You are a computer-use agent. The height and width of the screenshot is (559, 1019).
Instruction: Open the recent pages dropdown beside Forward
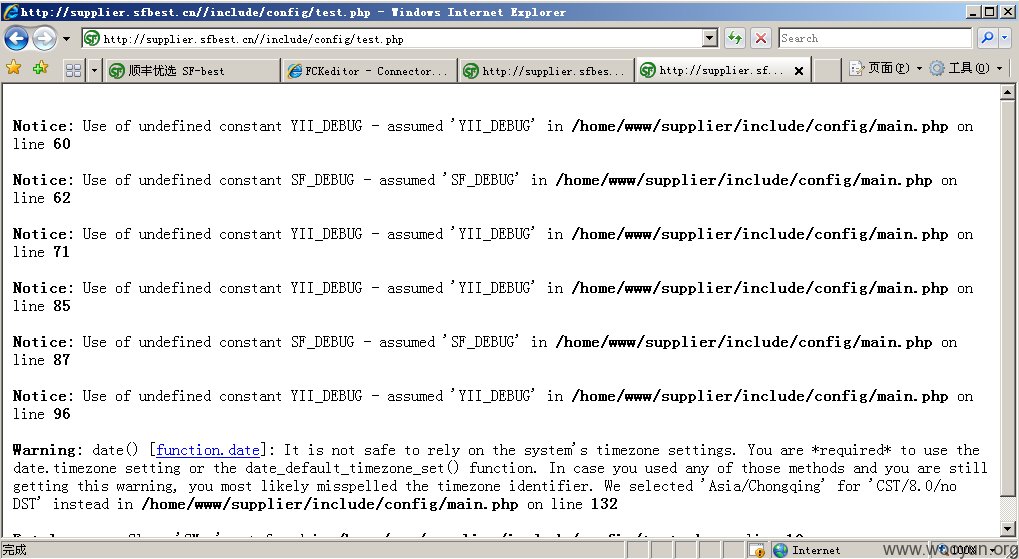[66, 39]
